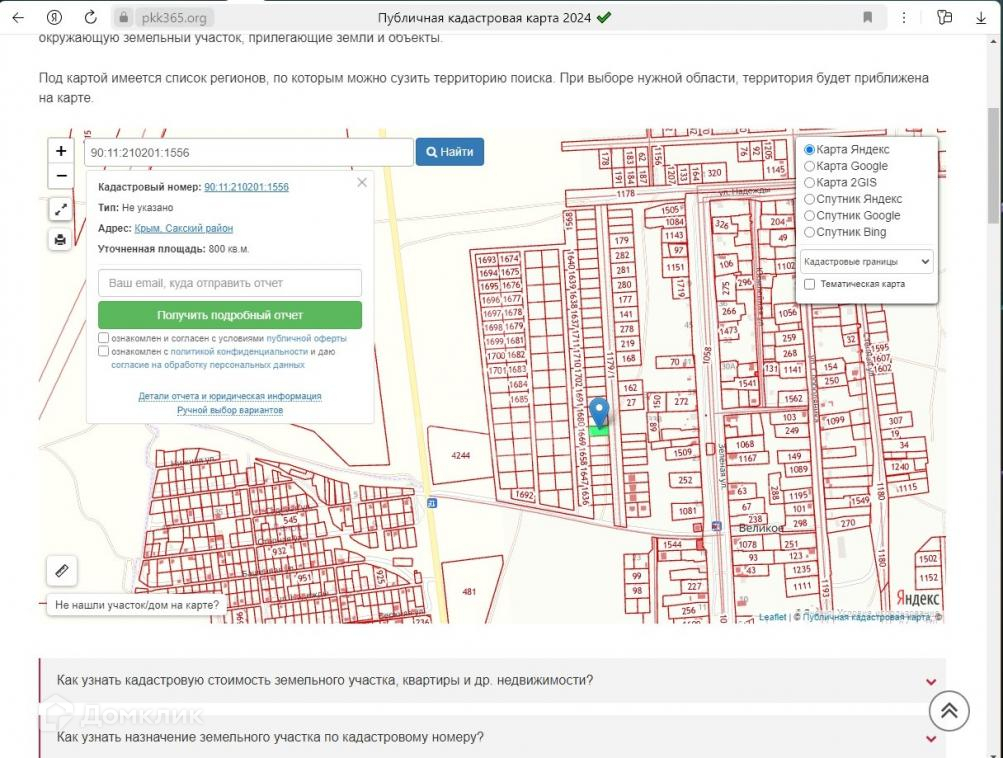Expand the кадастровую стоимость question section
1003x758 pixels.
coord(491,681)
